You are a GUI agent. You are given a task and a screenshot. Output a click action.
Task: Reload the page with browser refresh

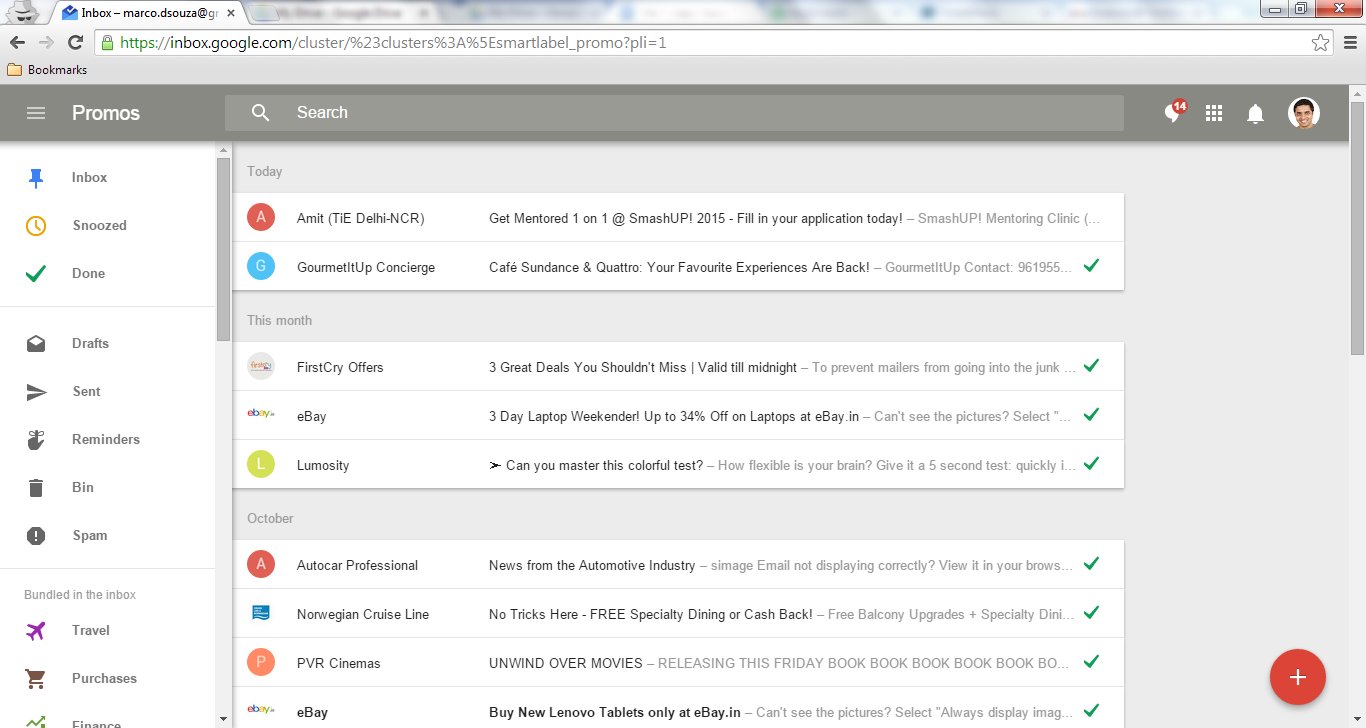coord(75,43)
